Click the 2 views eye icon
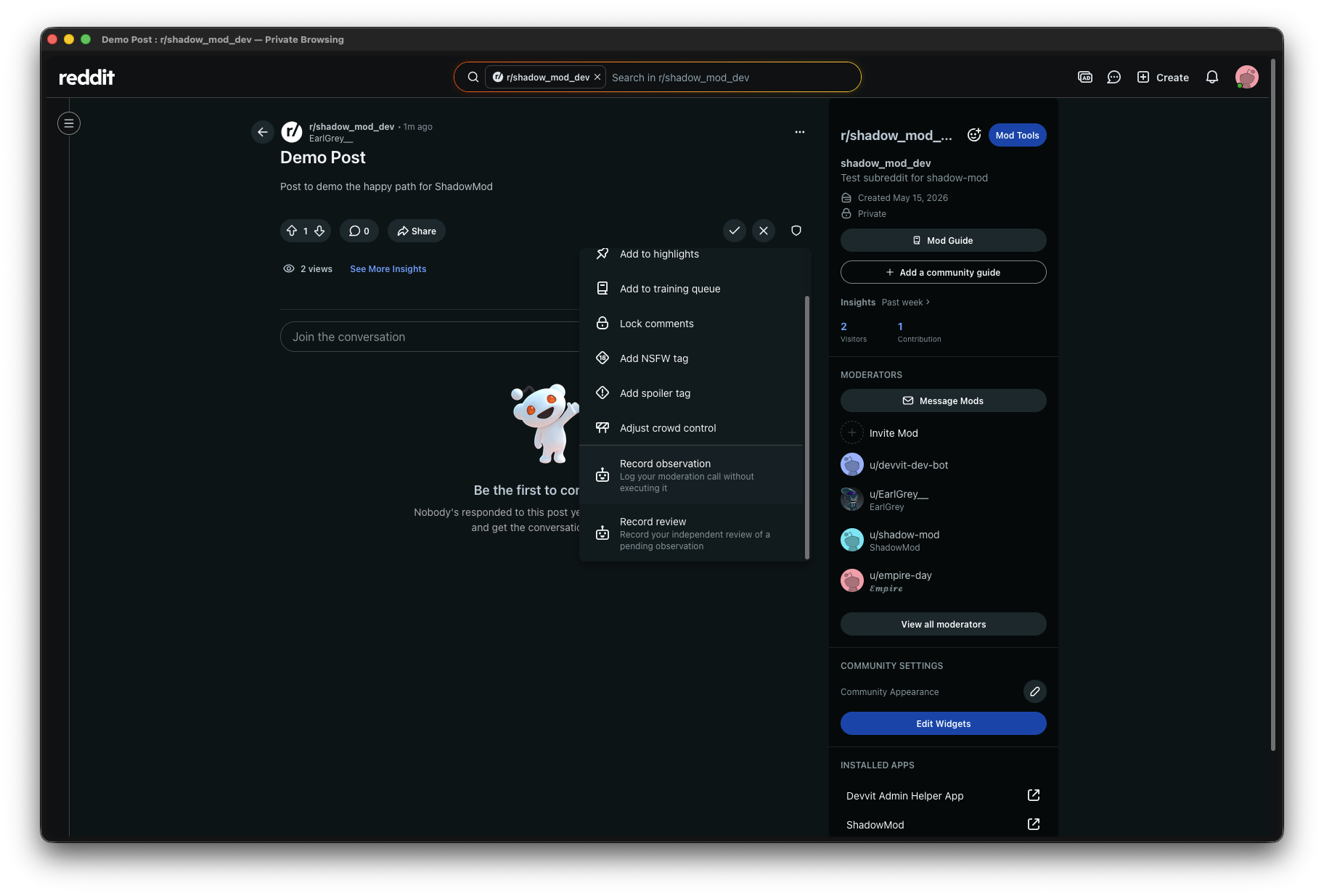The height and width of the screenshot is (896, 1324). pos(289,268)
